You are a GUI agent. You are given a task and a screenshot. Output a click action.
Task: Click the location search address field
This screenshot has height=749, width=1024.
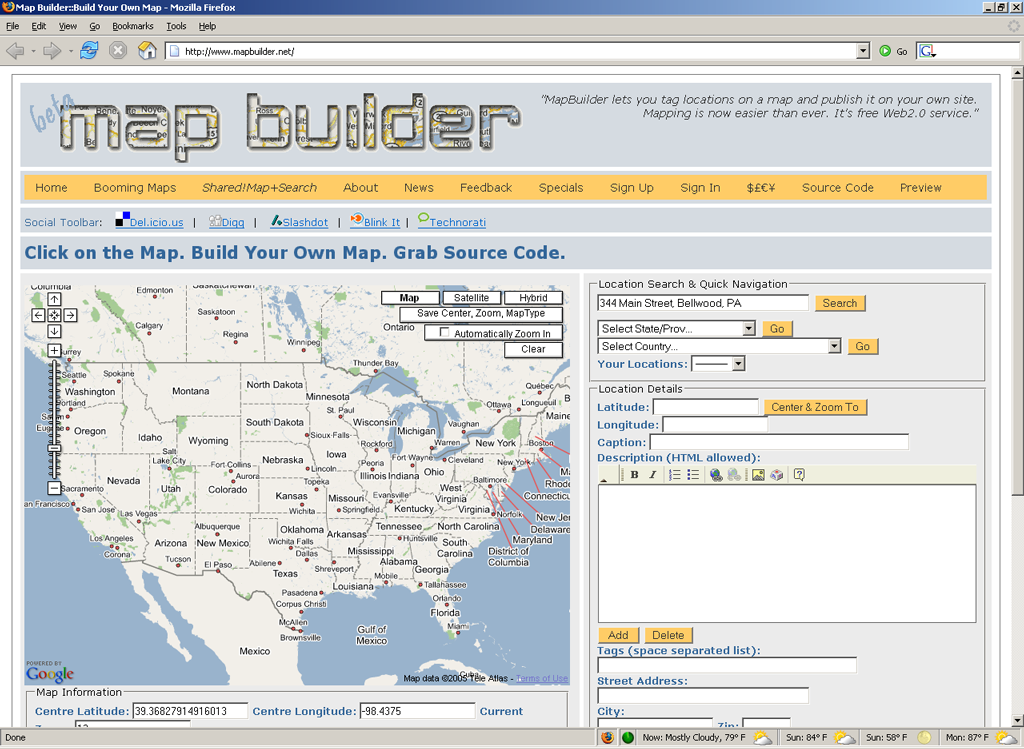[x=703, y=303]
